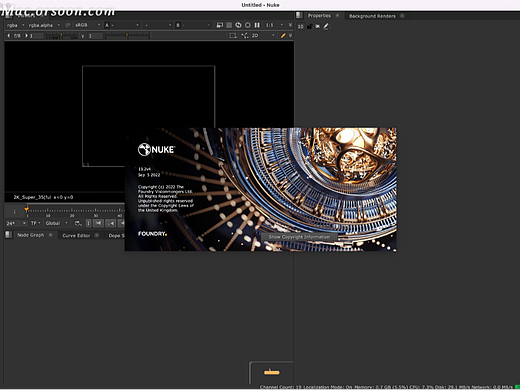Image resolution: width=520 pixels, height=390 pixels.
Task: Click the gamma value input field
Action: pyautogui.click(x=95, y=36)
